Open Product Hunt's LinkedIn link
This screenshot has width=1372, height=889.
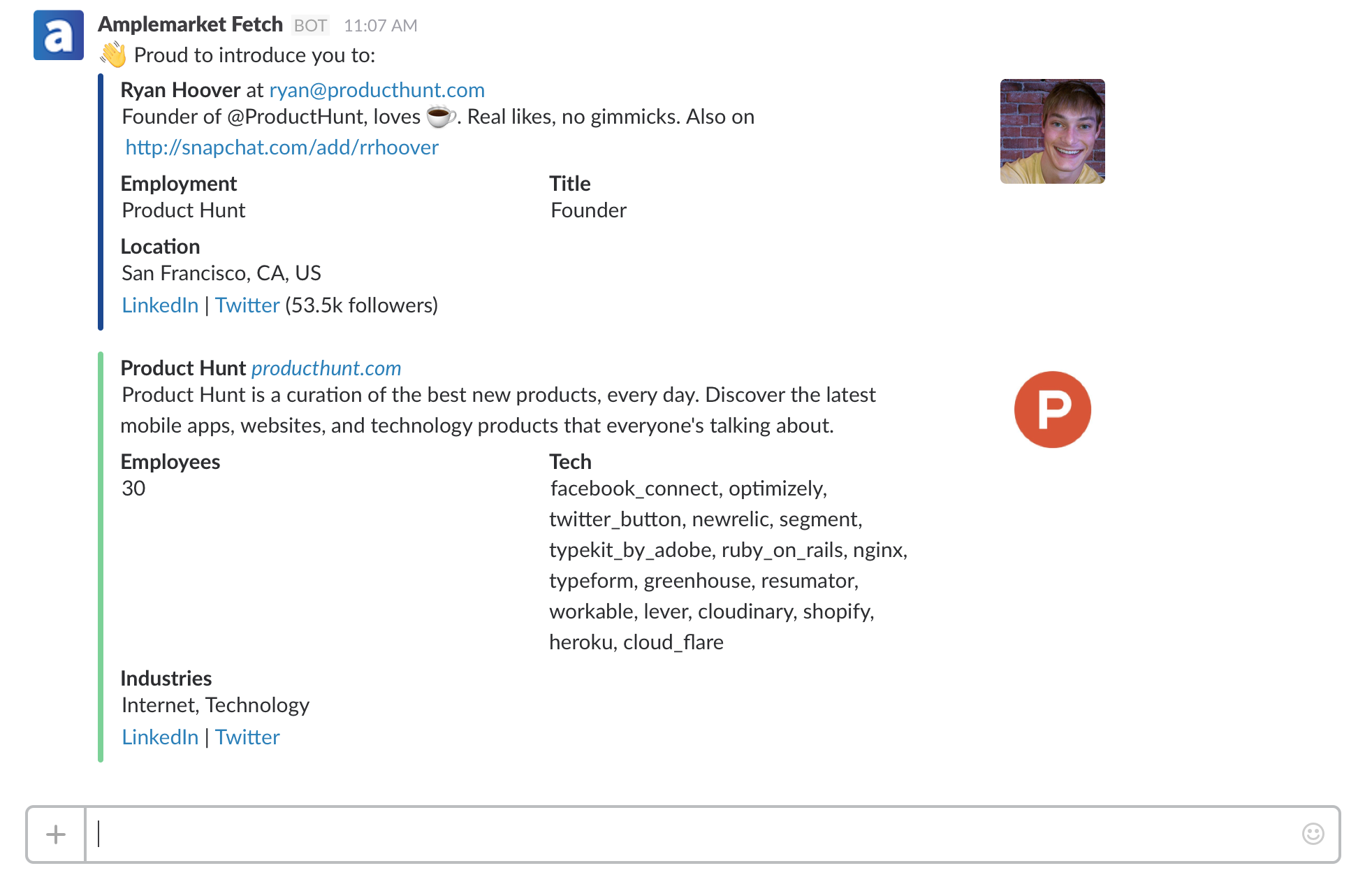click(x=160, y=737)
